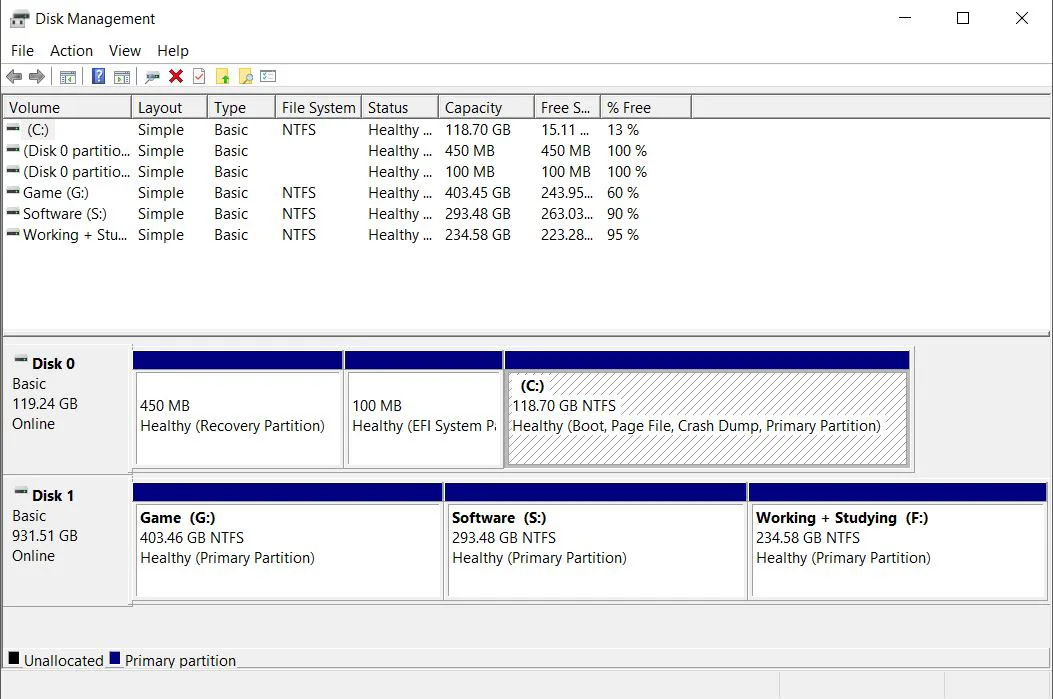Click the Disk Management title bar icon
Viewport: 1053px width, 699px height.
[x=19, y=19]
